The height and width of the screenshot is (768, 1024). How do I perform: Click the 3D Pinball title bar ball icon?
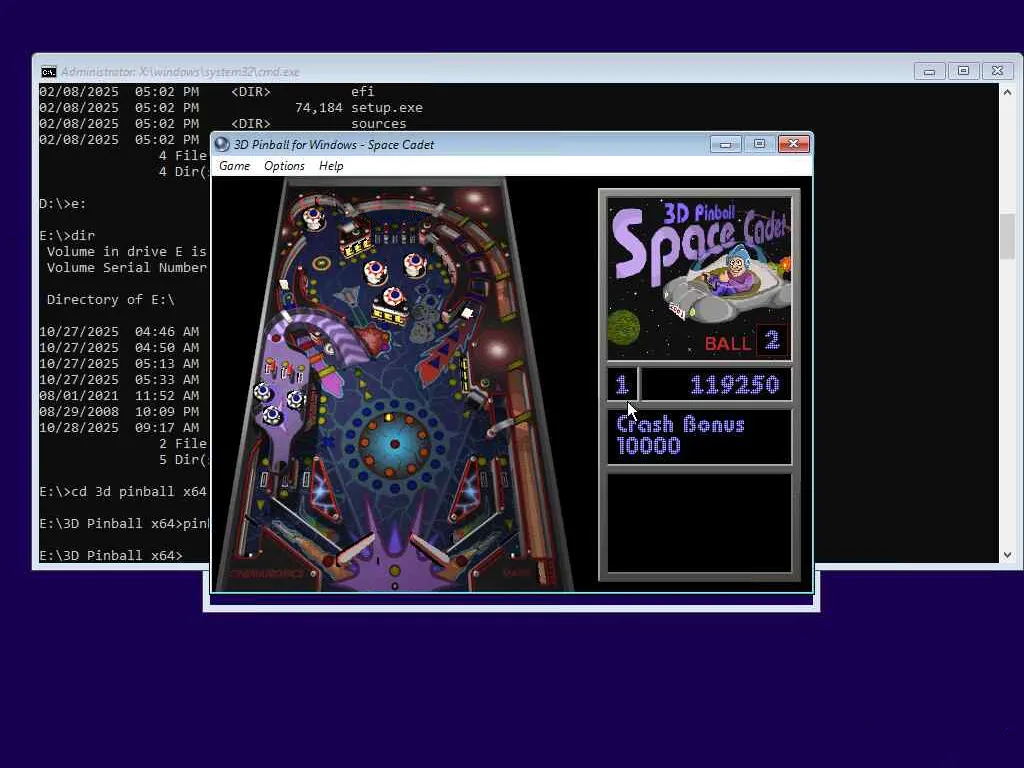point(222,144)
